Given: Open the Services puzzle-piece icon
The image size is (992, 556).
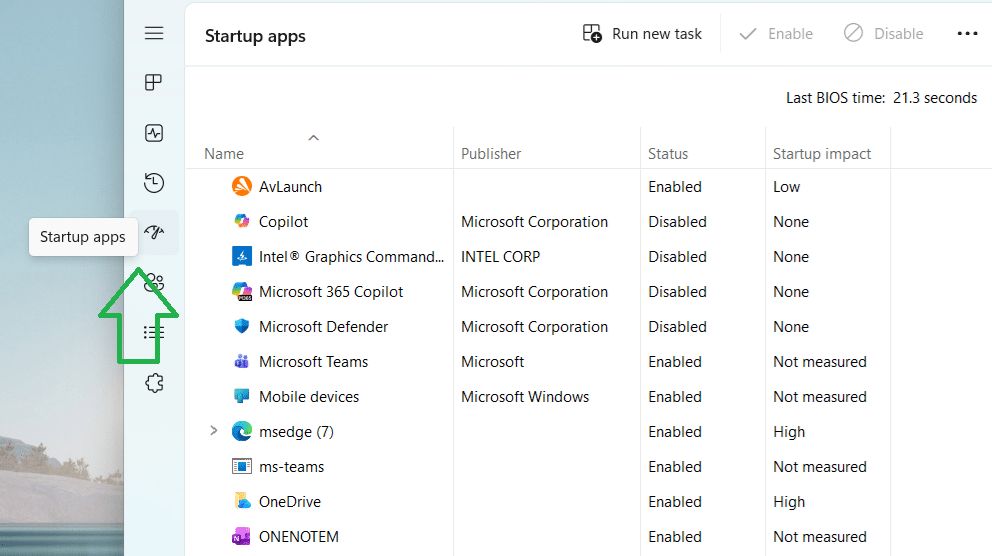Looking at the screenshot, I should click(154, 383).
